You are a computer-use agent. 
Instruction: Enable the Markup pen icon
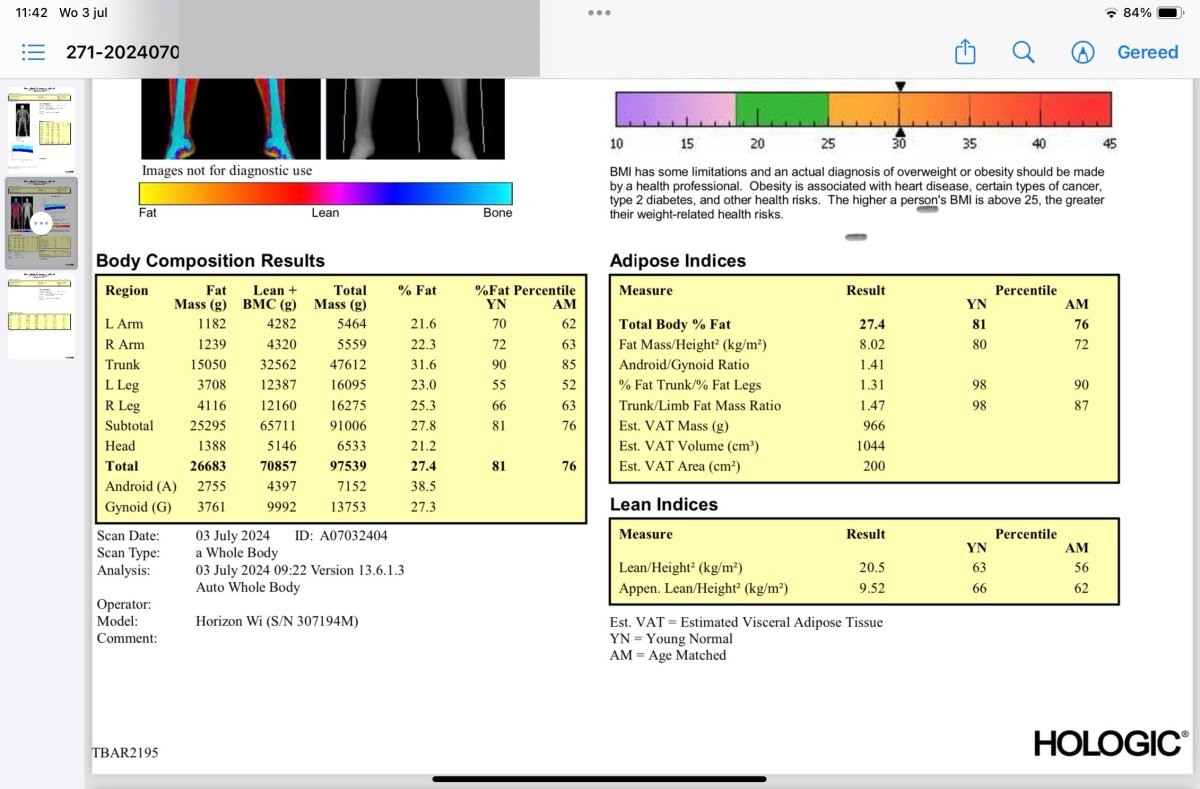pos(1082,52)
